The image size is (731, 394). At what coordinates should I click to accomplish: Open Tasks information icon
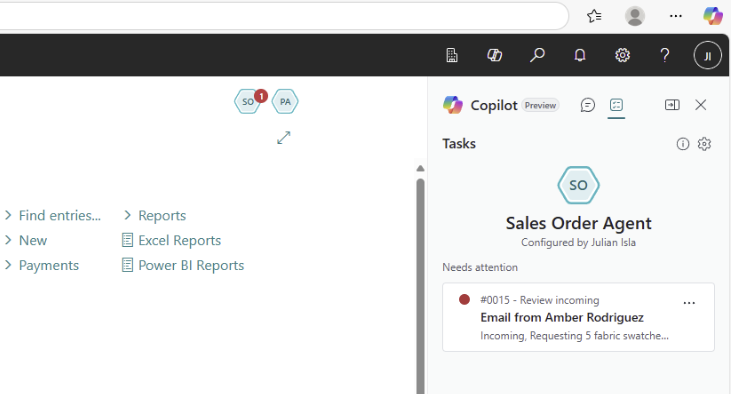point(683,144)
